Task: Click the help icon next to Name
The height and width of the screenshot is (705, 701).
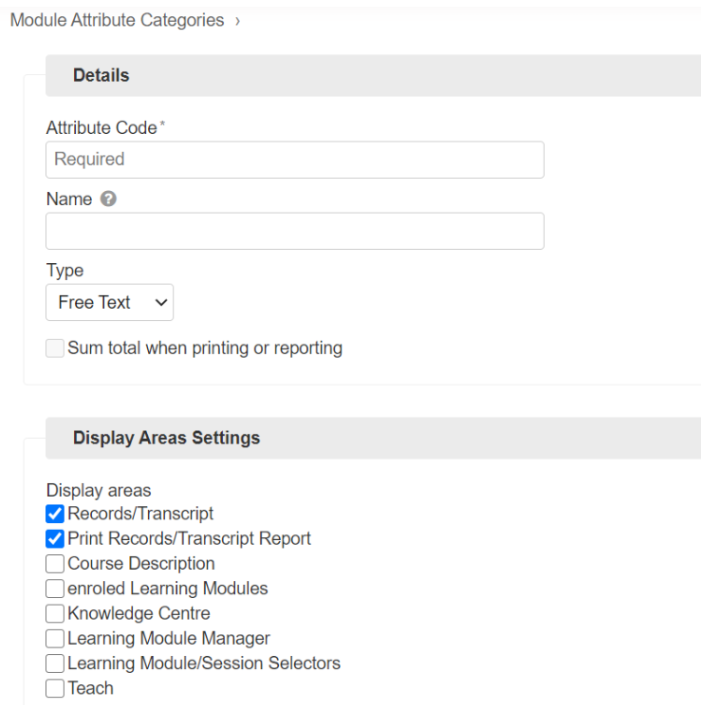Action: click(x=109, y=199)
